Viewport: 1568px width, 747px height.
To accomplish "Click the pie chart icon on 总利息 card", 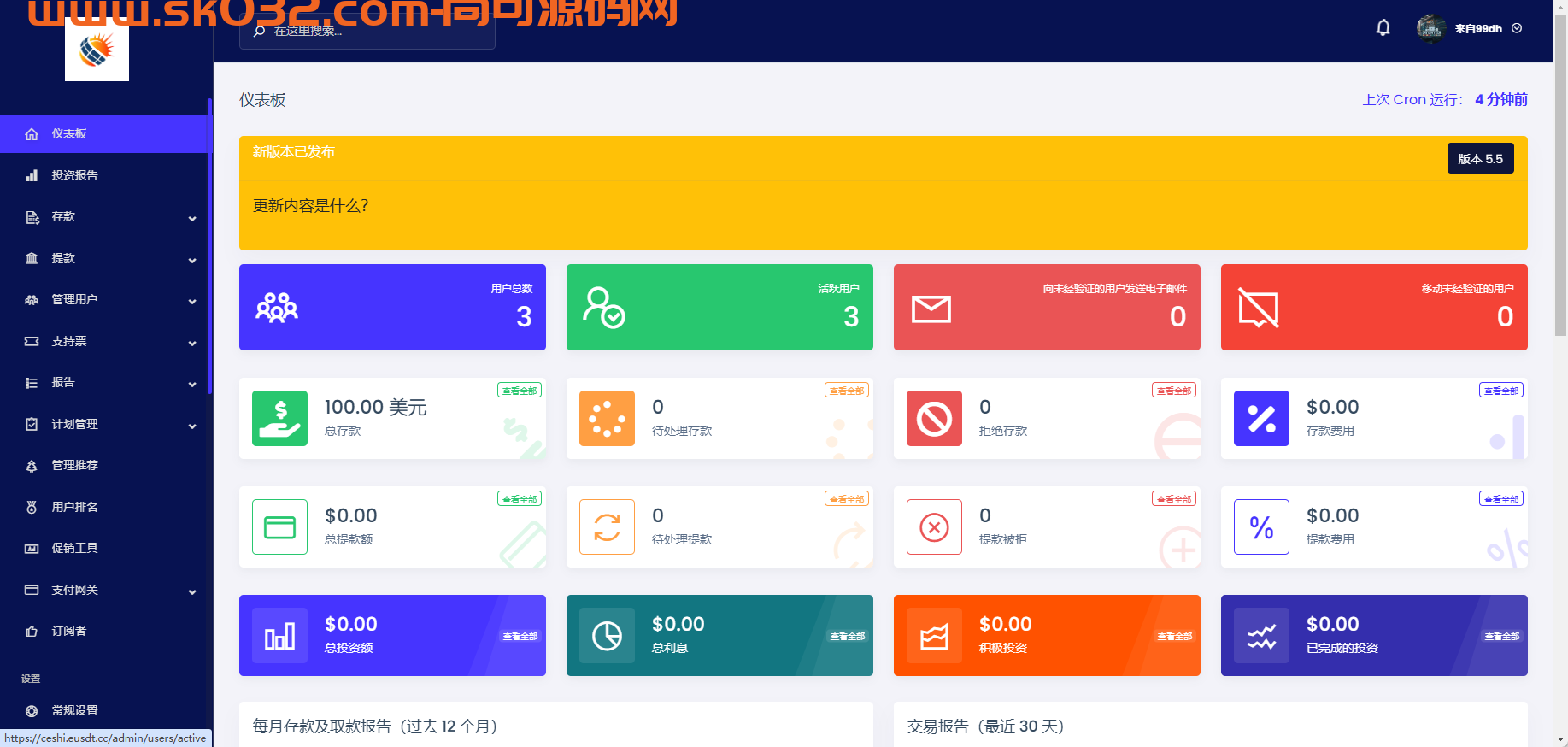I will tap(608, 636).
